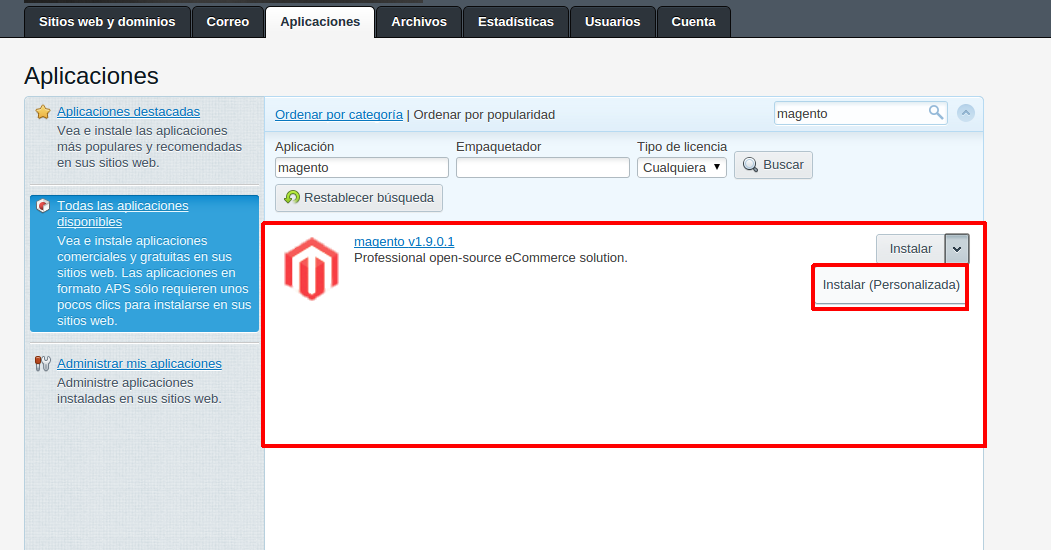1051x550 pixels.
Task: Toggle the Instalar dropdown arrow
Action: (x=957, y=249)
